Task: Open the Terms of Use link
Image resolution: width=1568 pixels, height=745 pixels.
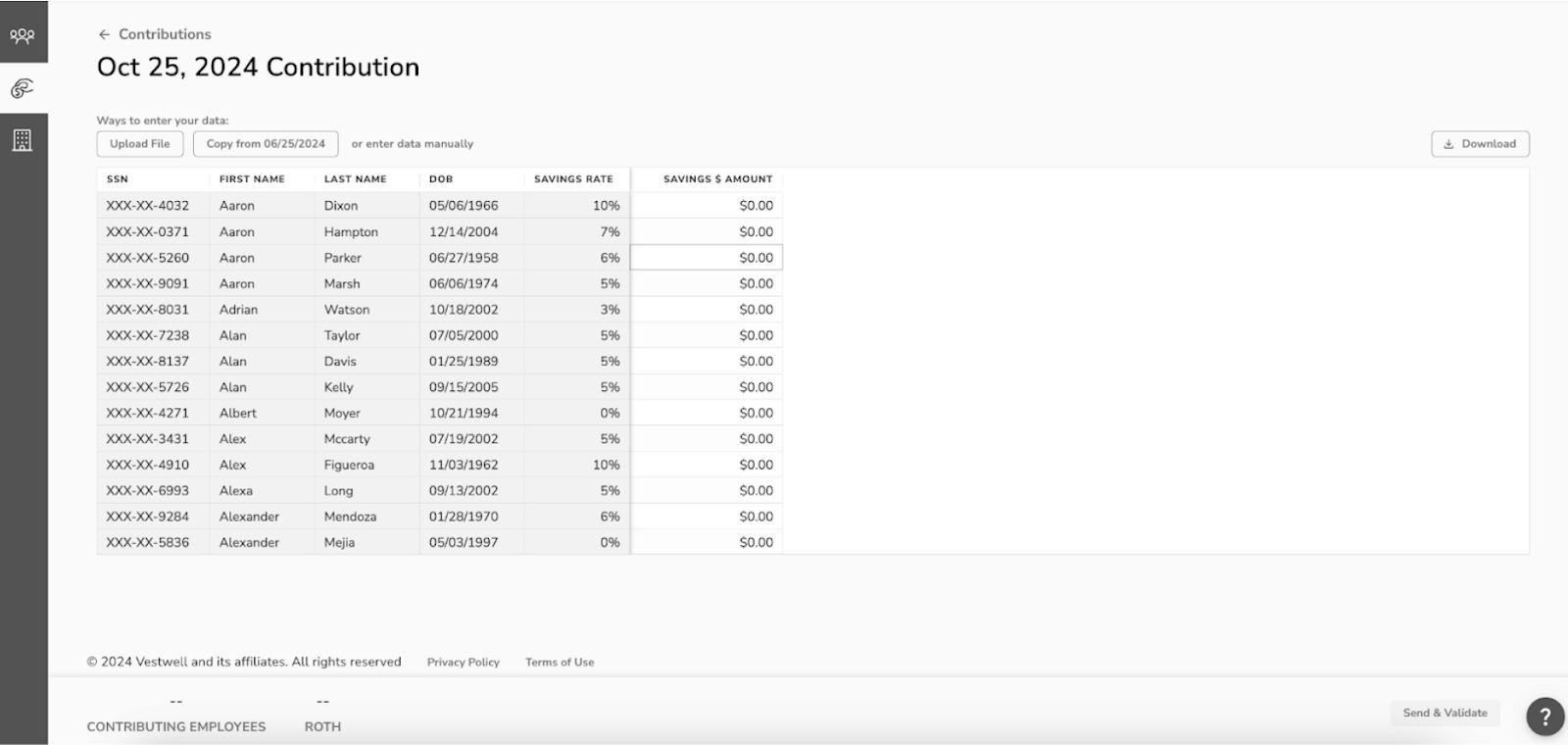Action: click(x=559, y=663)
